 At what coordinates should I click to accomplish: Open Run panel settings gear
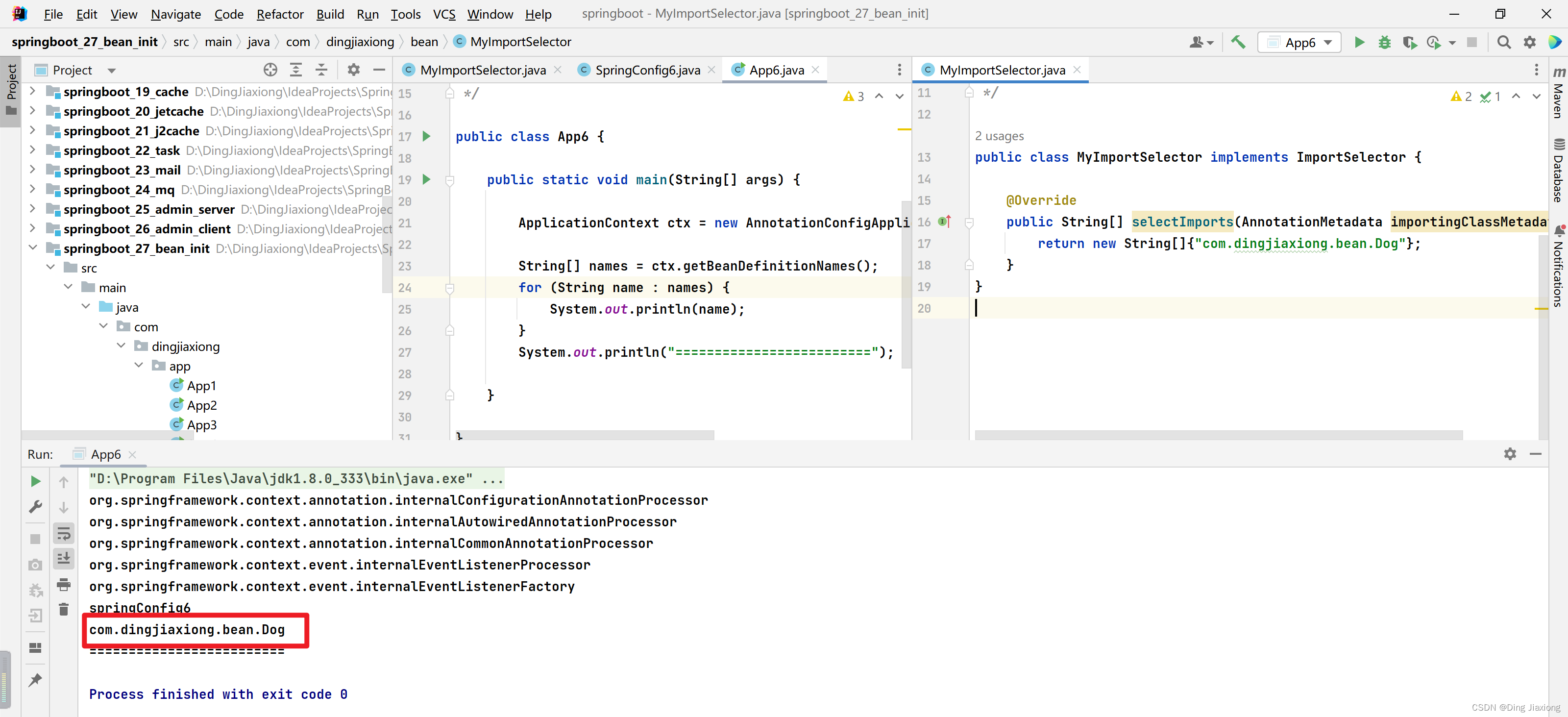1510,454
